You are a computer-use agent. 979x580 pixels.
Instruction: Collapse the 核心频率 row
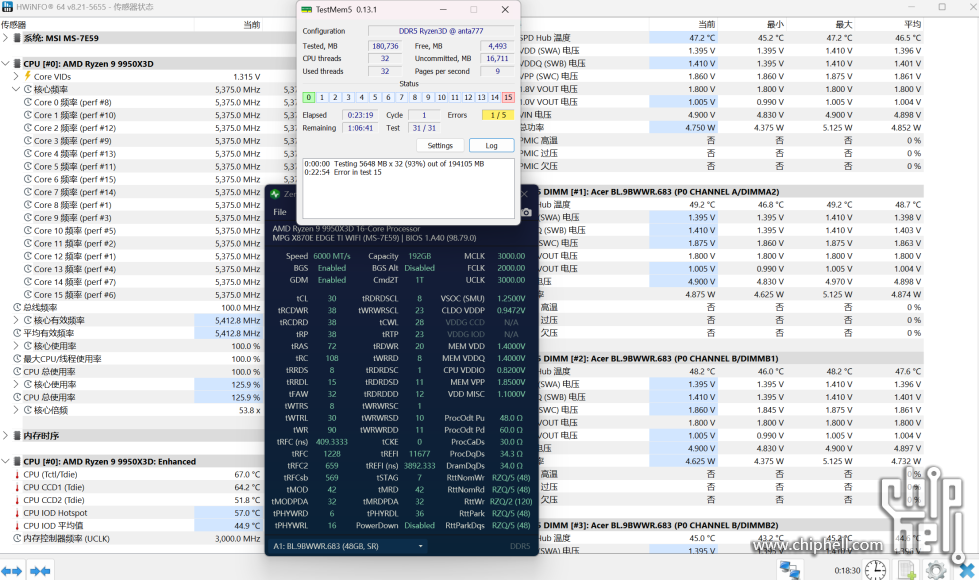point(16,89)
